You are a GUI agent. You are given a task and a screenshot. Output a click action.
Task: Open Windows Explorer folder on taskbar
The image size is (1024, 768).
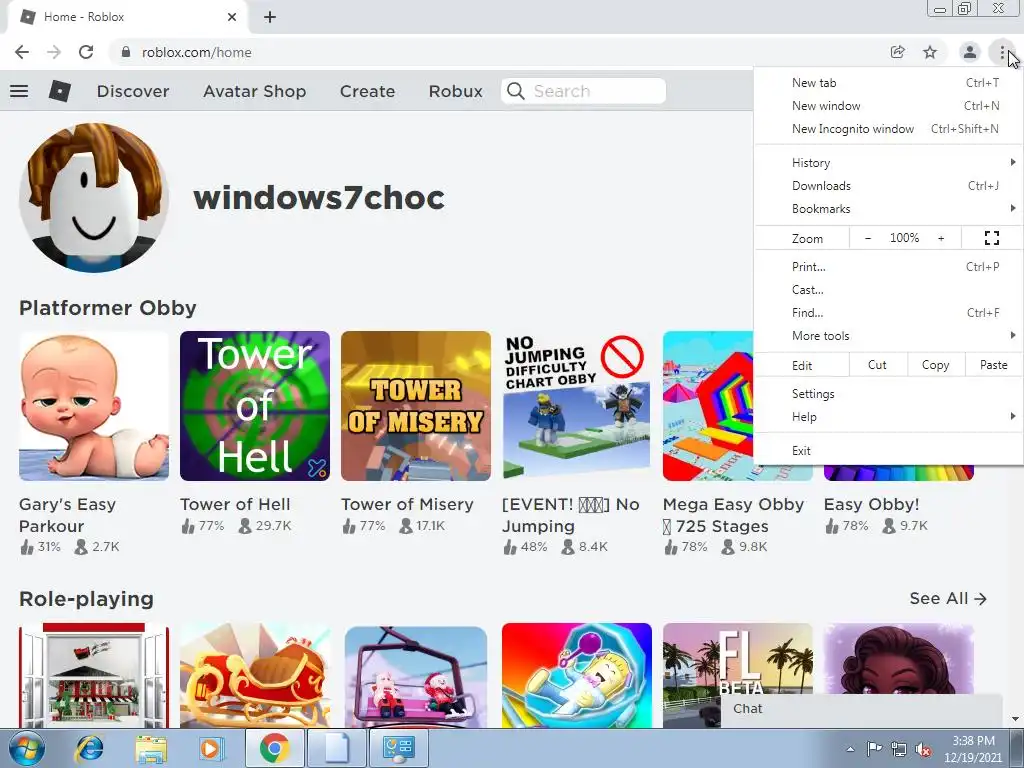(151, 748)
